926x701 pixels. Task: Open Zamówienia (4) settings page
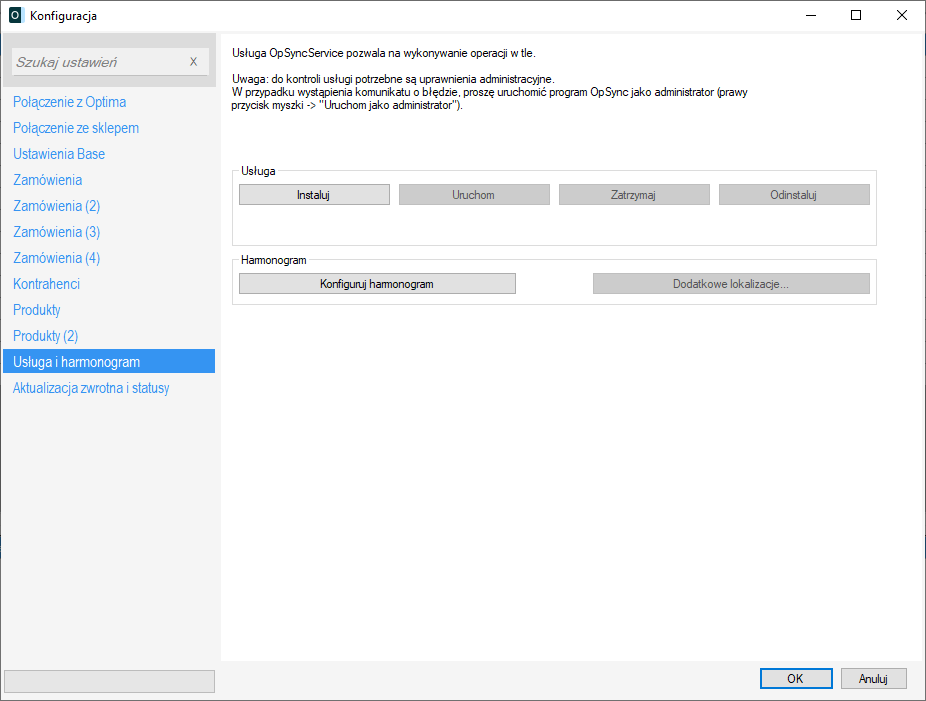click(57, 258)
